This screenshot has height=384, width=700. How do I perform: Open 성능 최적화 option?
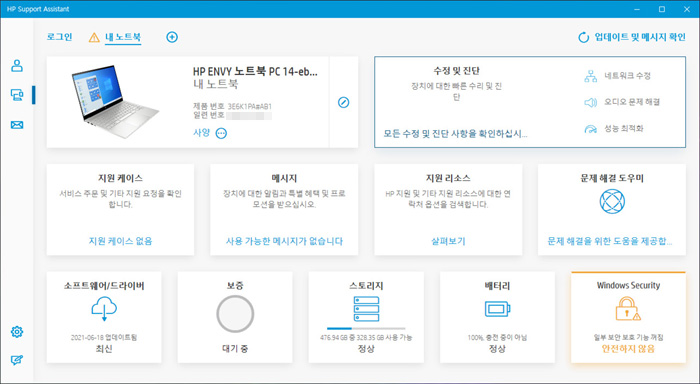click(624, 129)
